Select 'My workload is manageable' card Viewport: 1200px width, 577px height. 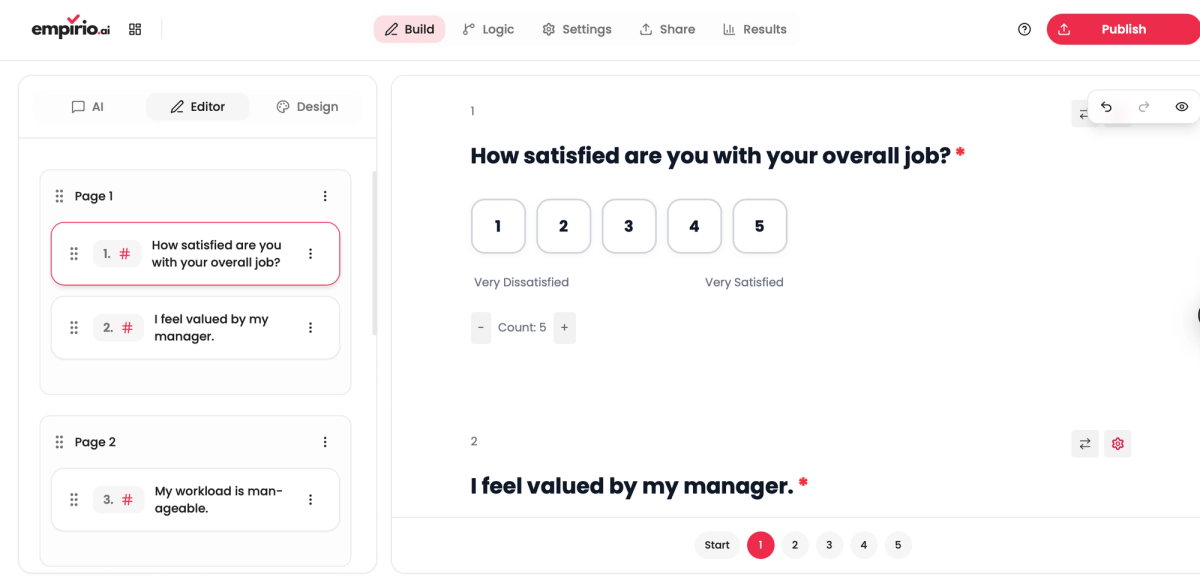195,500
